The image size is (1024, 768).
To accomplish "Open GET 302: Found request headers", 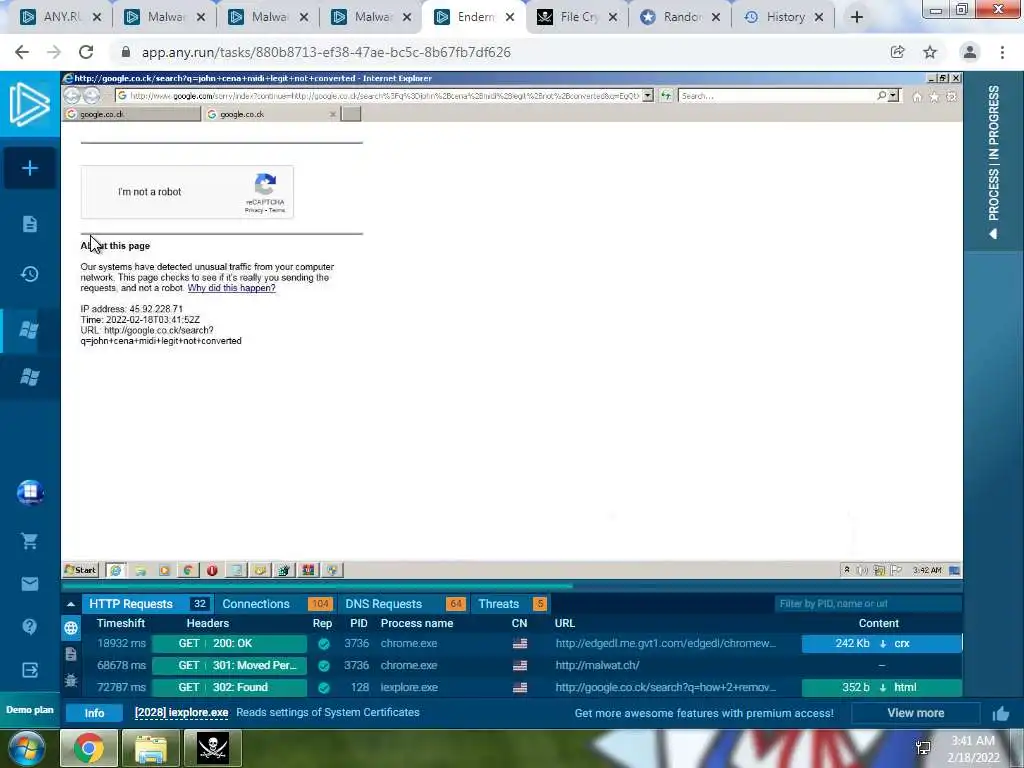I will coord(229,687).
